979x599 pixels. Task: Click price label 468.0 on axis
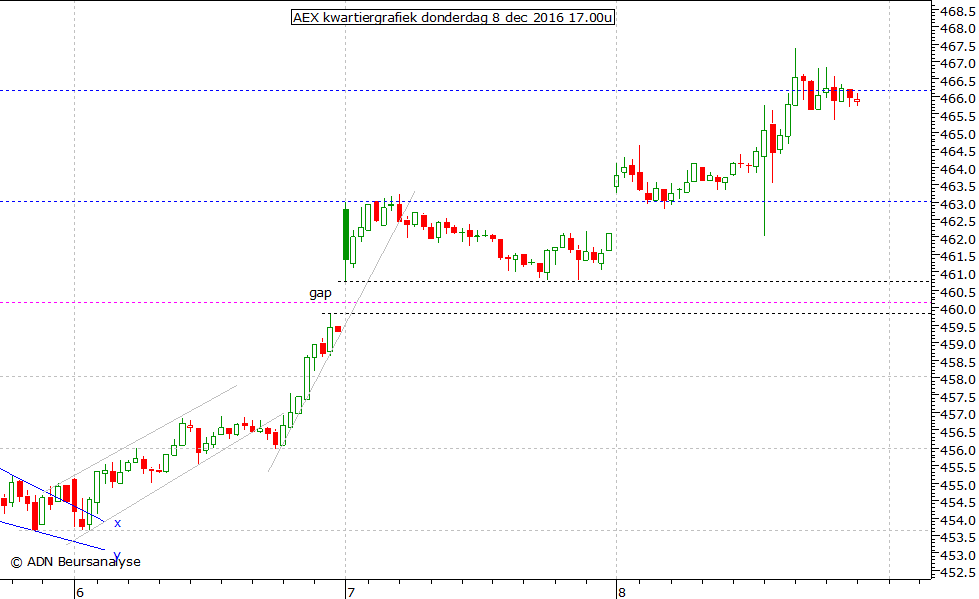point(958,29)
